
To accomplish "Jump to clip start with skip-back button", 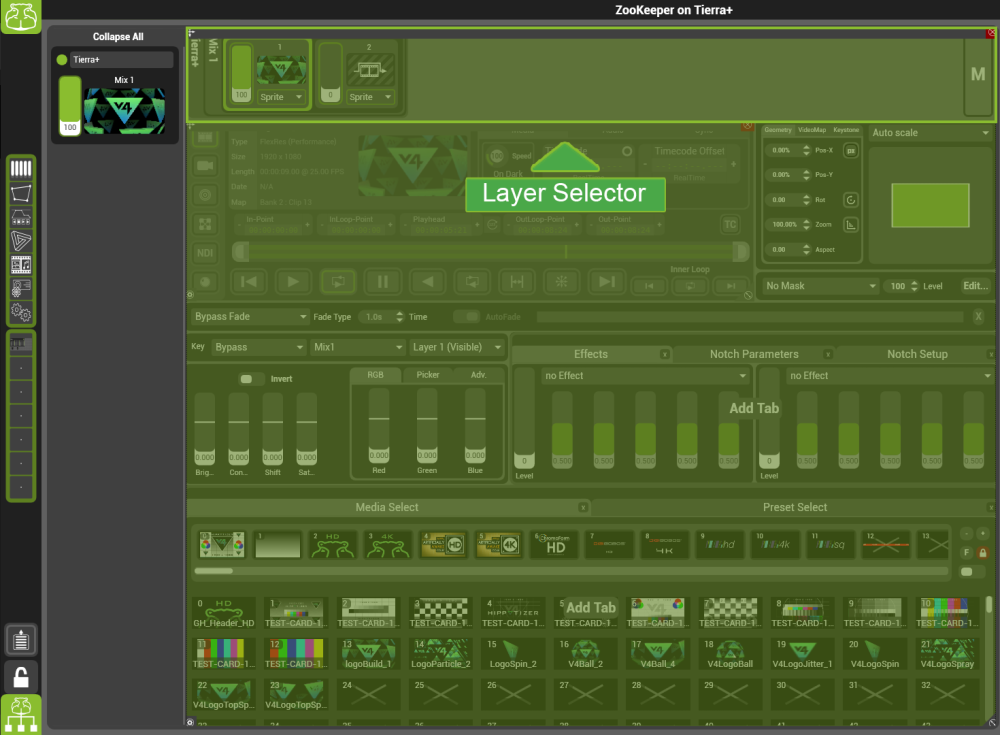I will click(x=248, y=281).
